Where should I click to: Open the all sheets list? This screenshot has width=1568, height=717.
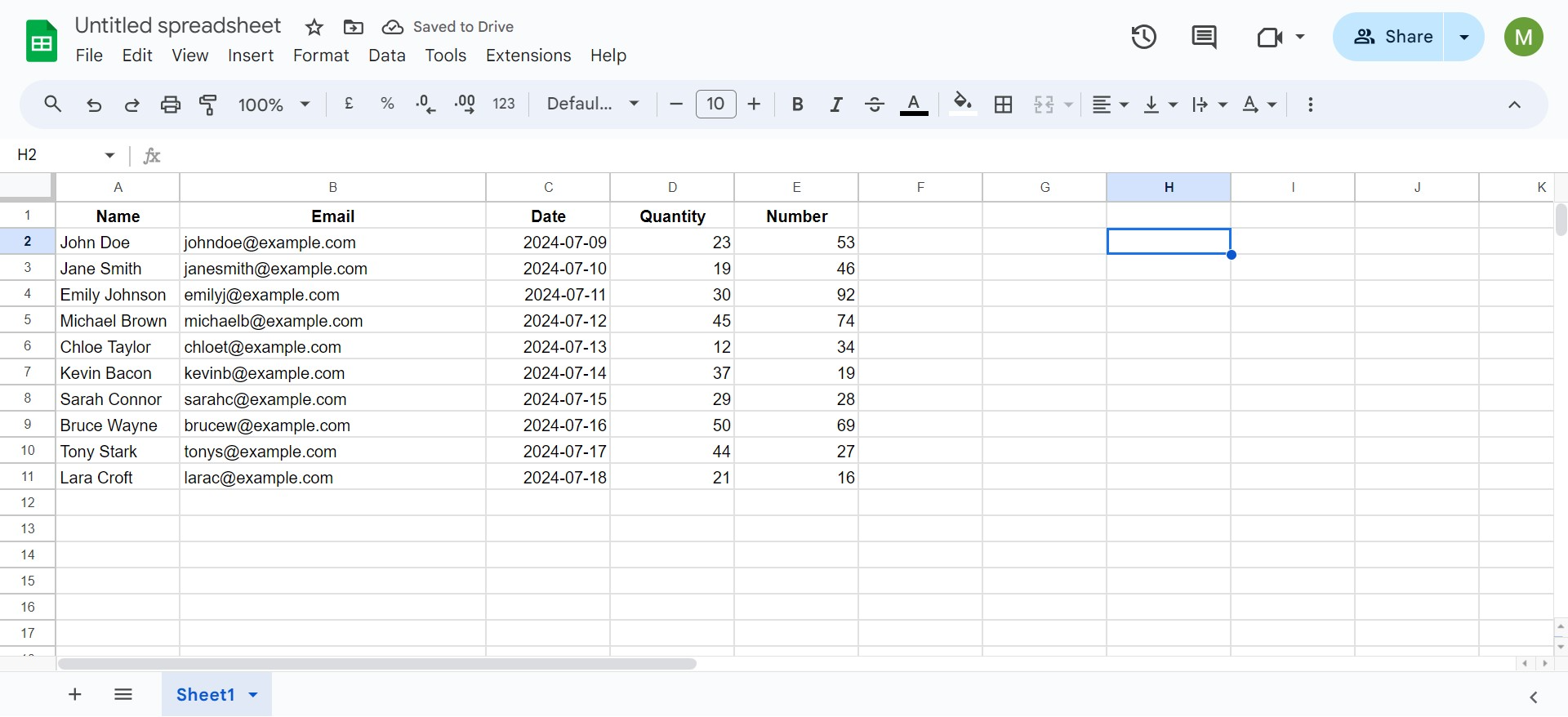coord(123,694)
